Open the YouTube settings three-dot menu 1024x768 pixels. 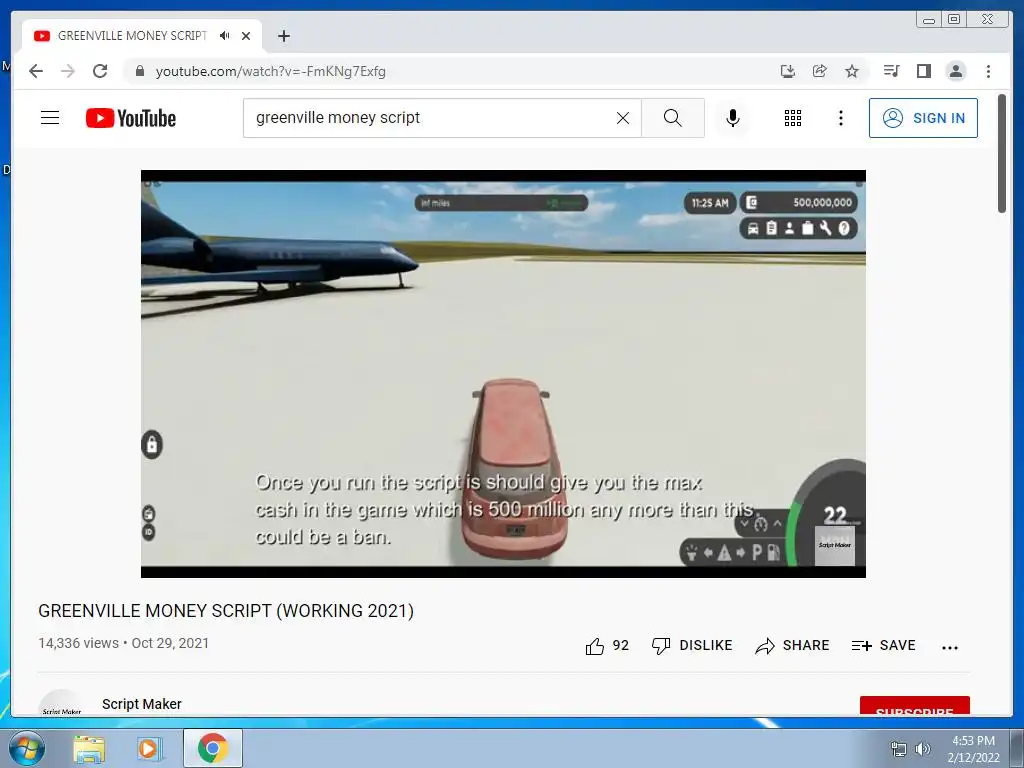[841, 118]
